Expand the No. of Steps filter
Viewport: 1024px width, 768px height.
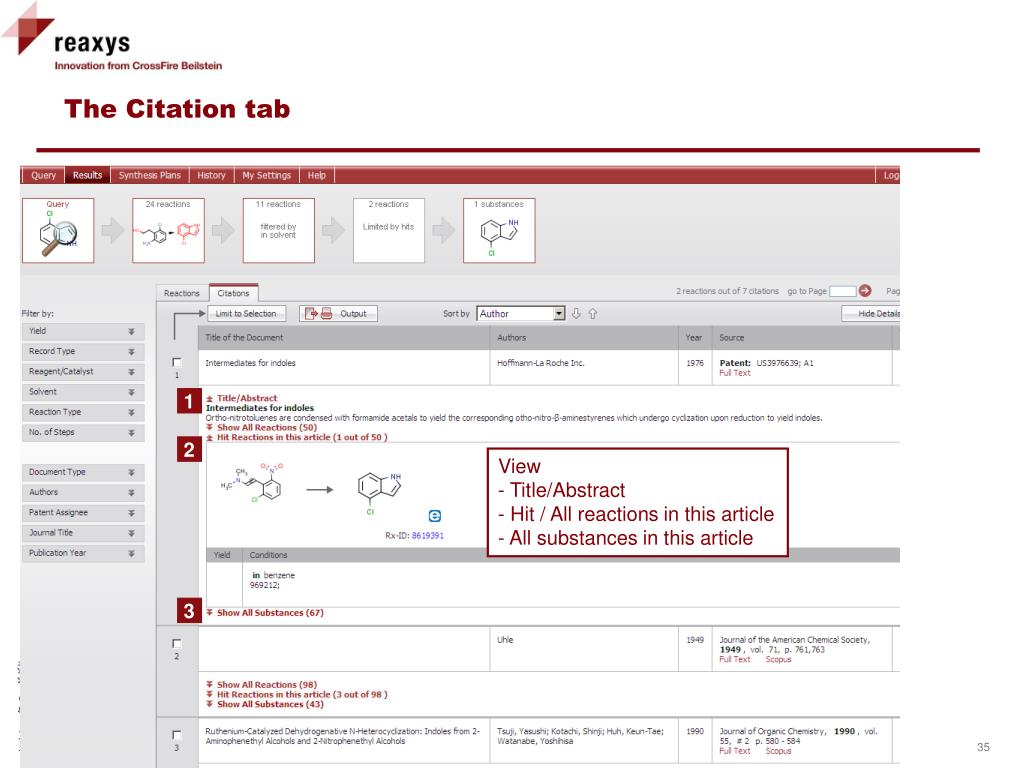tap(82, 432)
